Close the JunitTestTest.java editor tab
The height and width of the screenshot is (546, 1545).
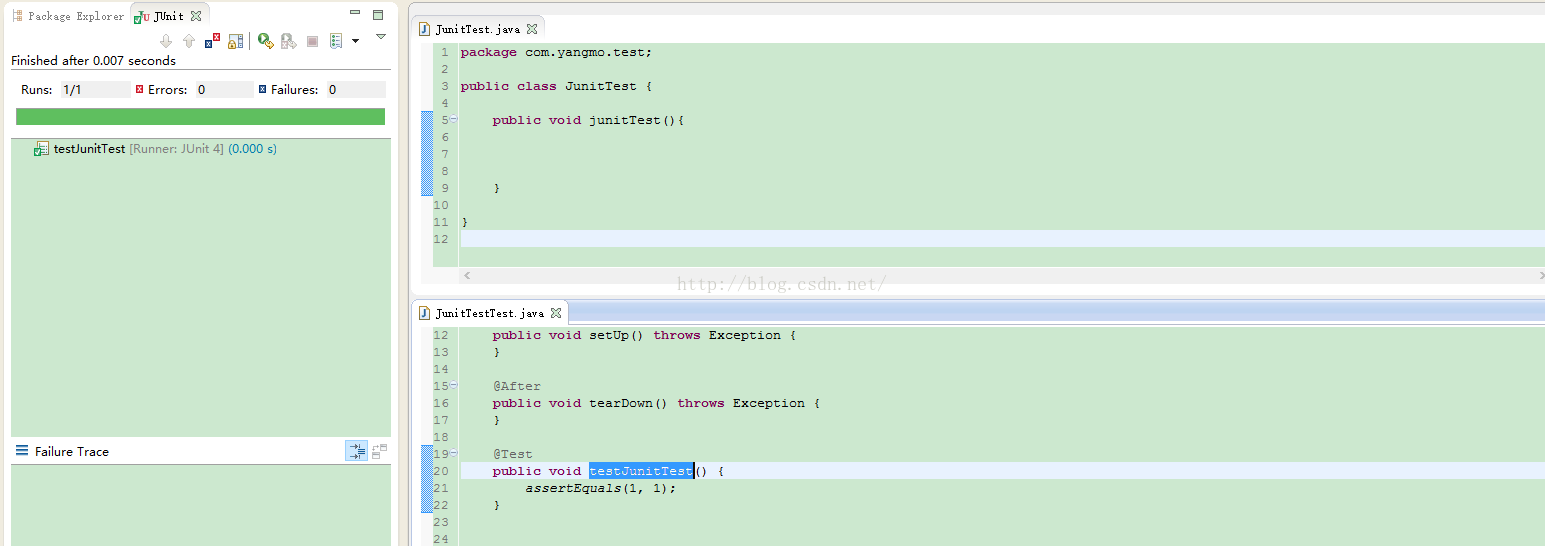tap(556, 313)
